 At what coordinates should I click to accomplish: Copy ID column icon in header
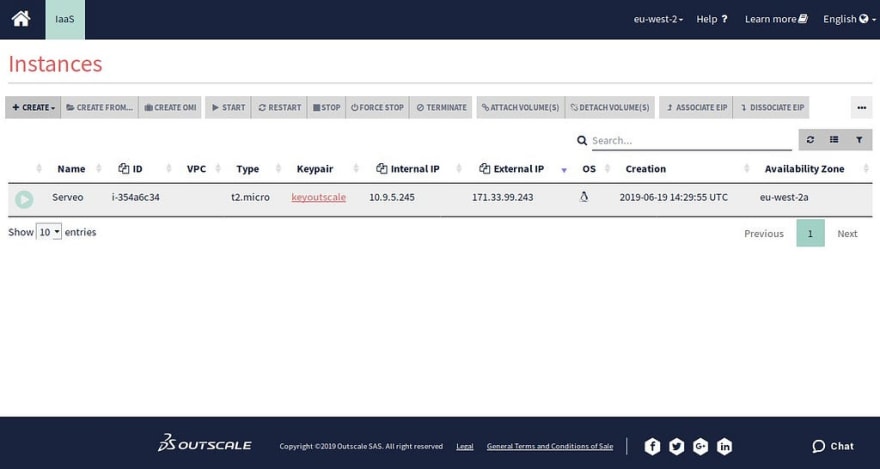[x=123, y=168]
